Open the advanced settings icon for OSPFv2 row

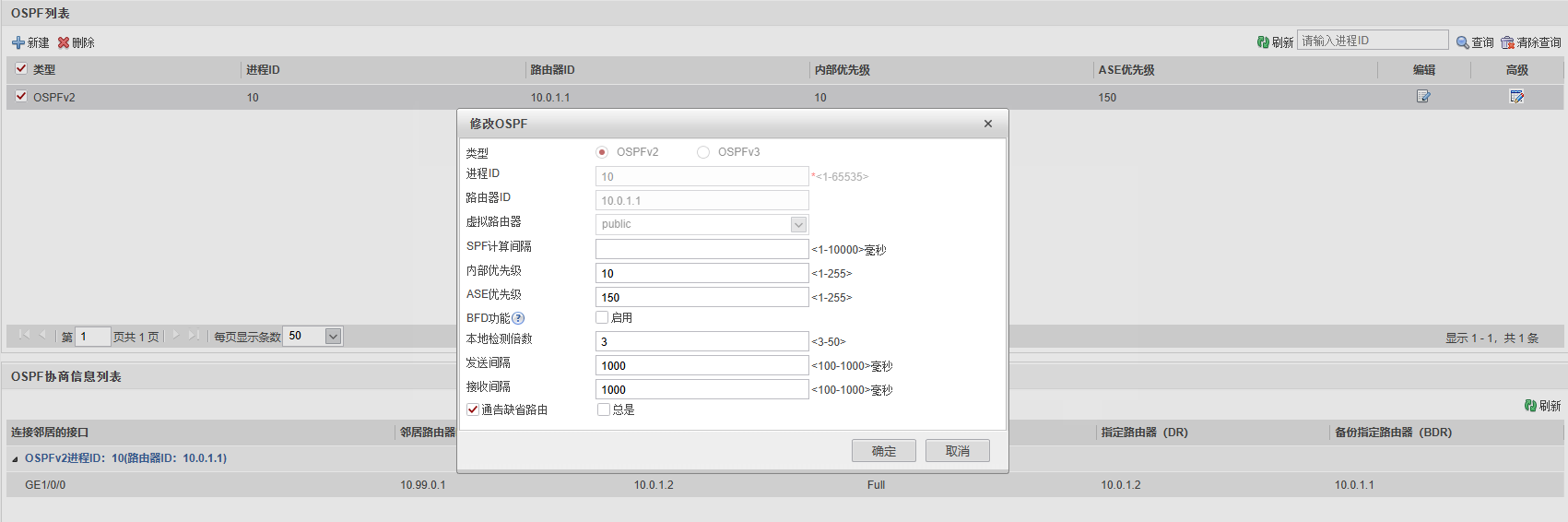[1516, 97]
